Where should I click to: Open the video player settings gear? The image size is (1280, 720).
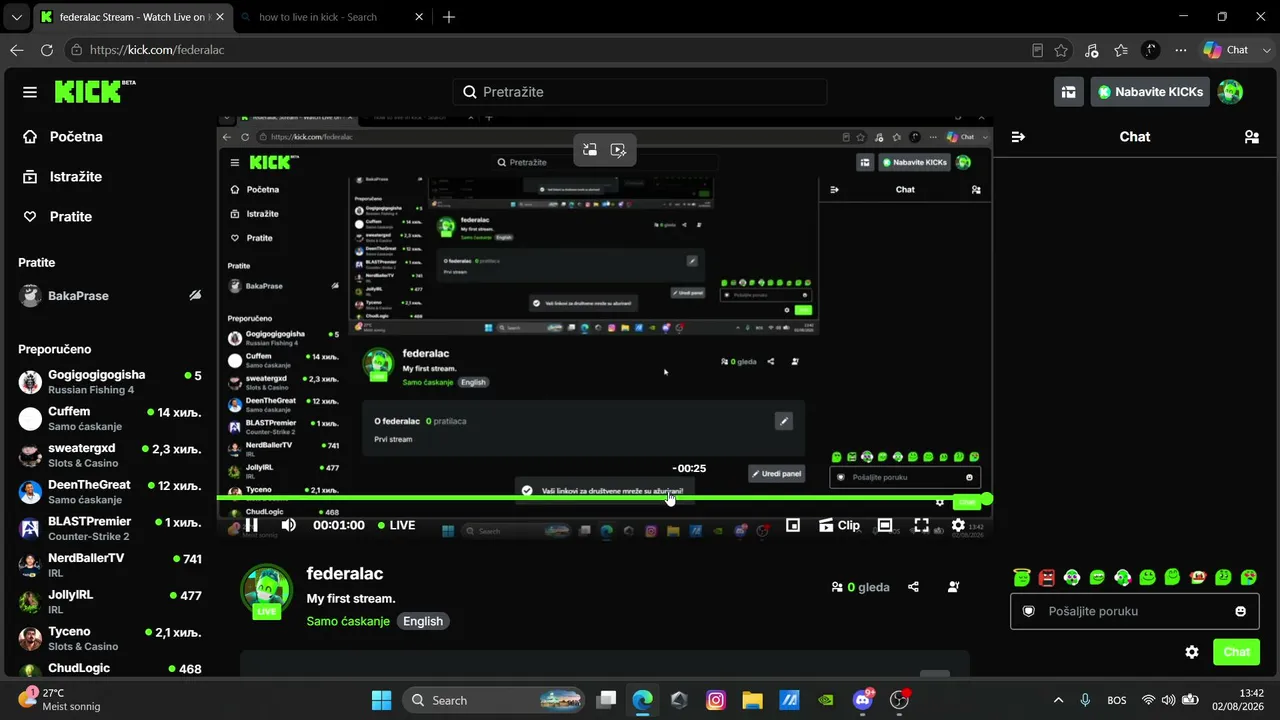(x=958, y=525)
